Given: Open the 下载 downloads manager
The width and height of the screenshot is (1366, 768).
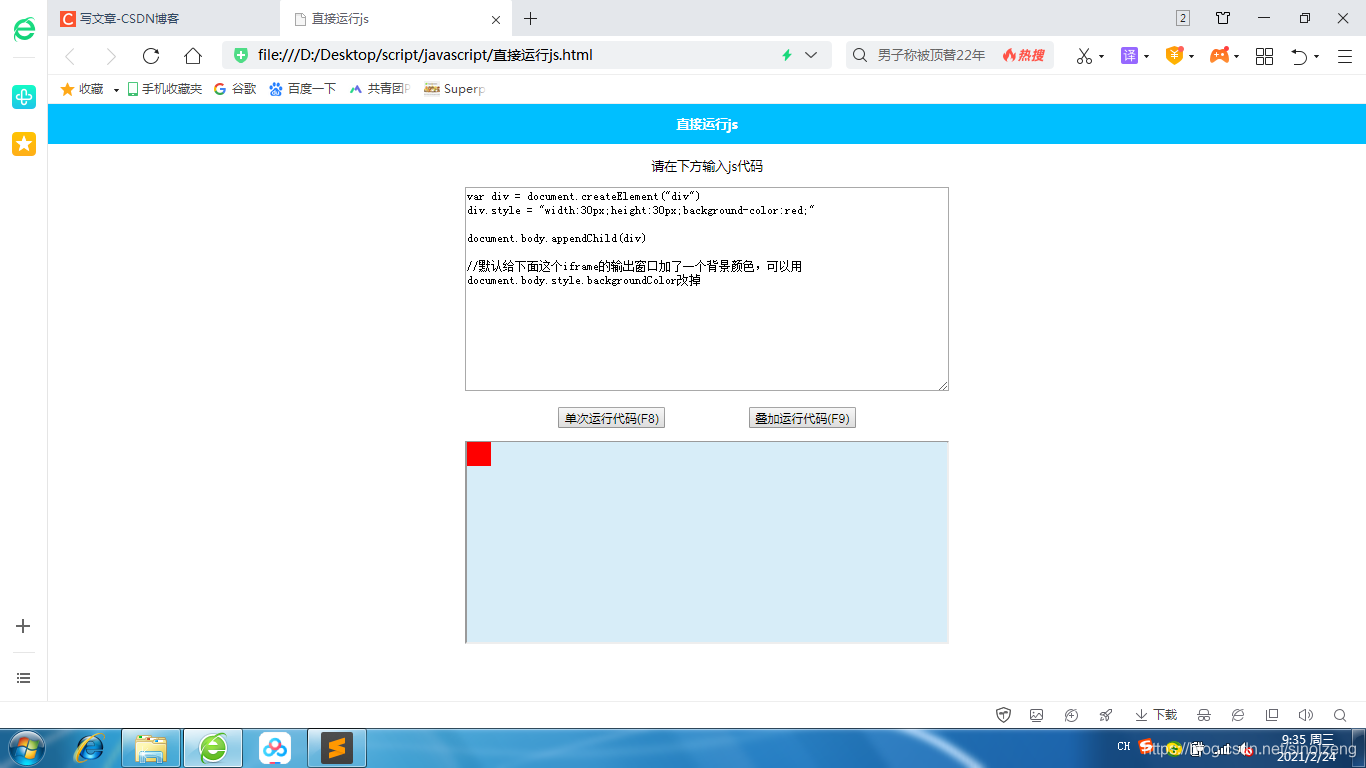Looking at the screenshot, I should point(1156,715).
